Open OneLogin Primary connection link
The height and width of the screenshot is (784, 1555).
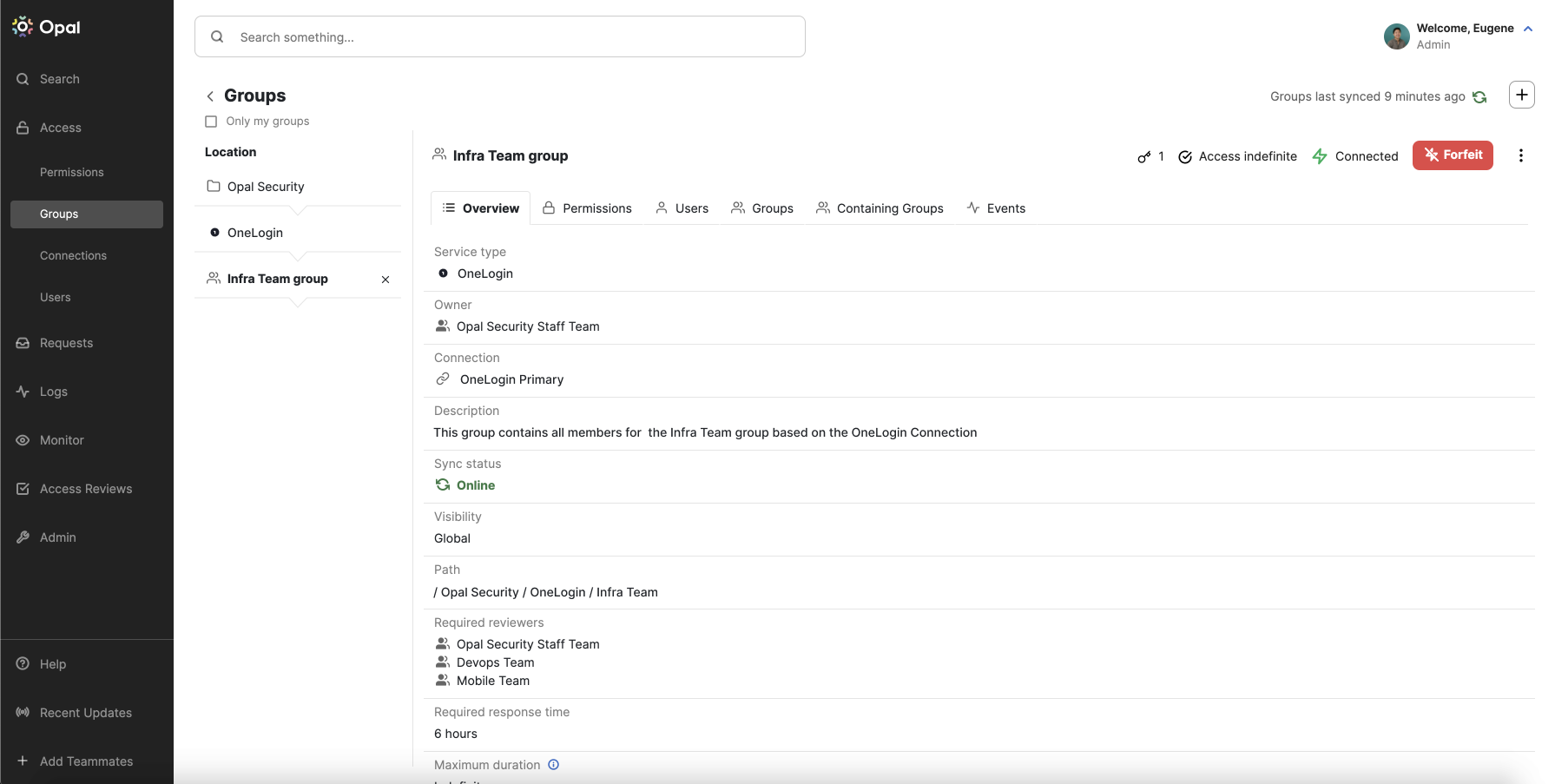click(511, 379)
